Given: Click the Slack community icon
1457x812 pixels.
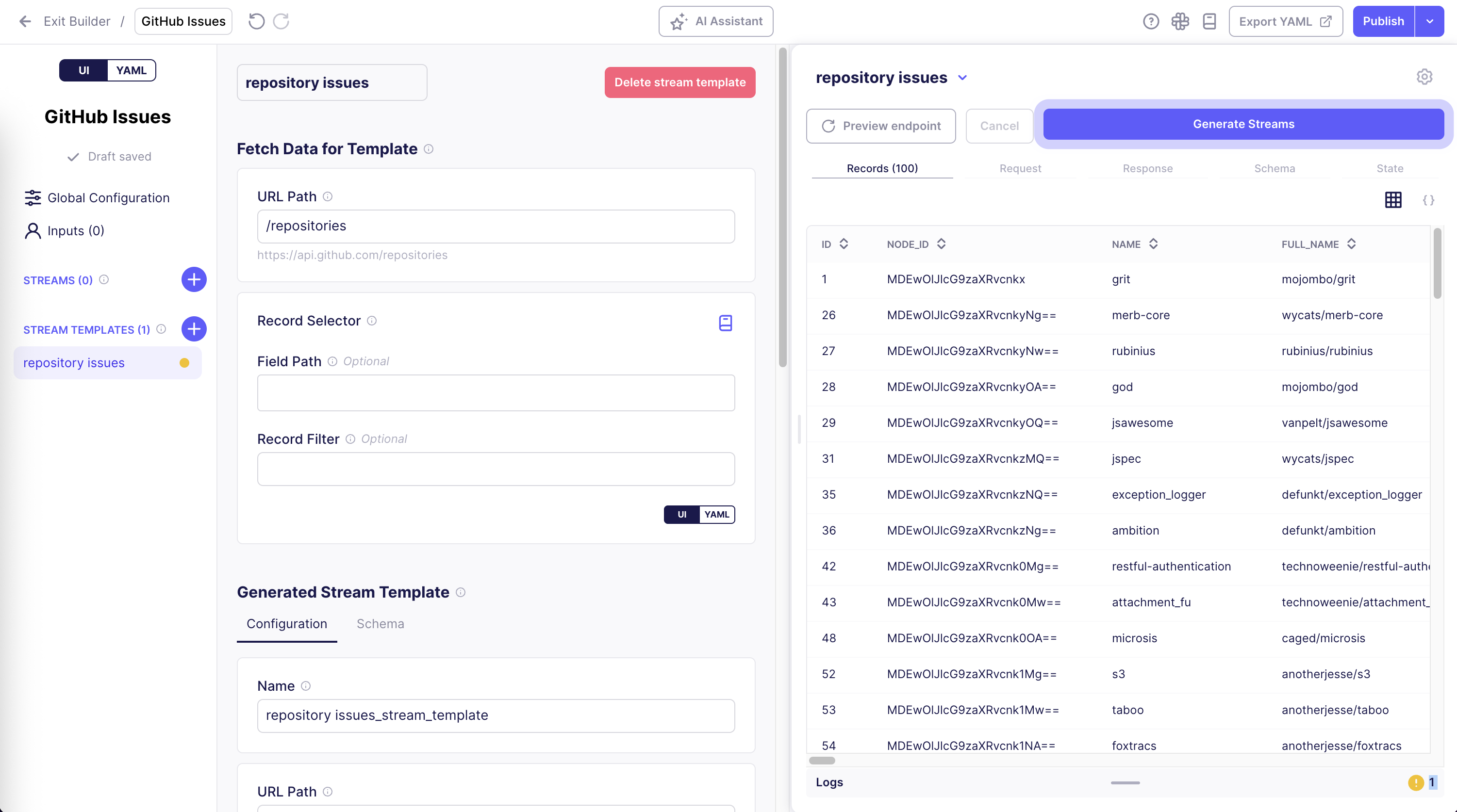Looking at the screenshot, I should [1180, 21].
